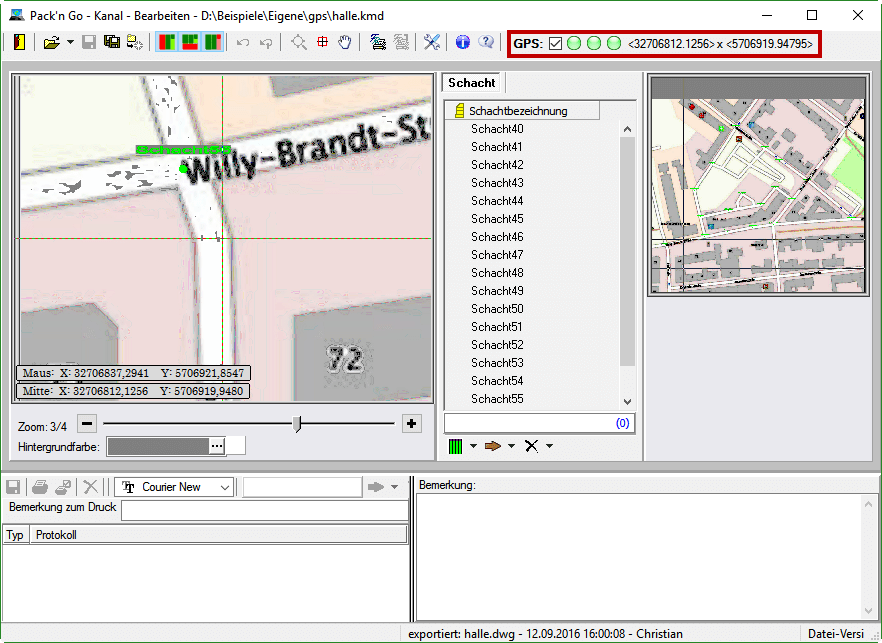This screenshot has height=643, width=882.
Task: Toggle the GPS checkbox
Action: [556, 44]
